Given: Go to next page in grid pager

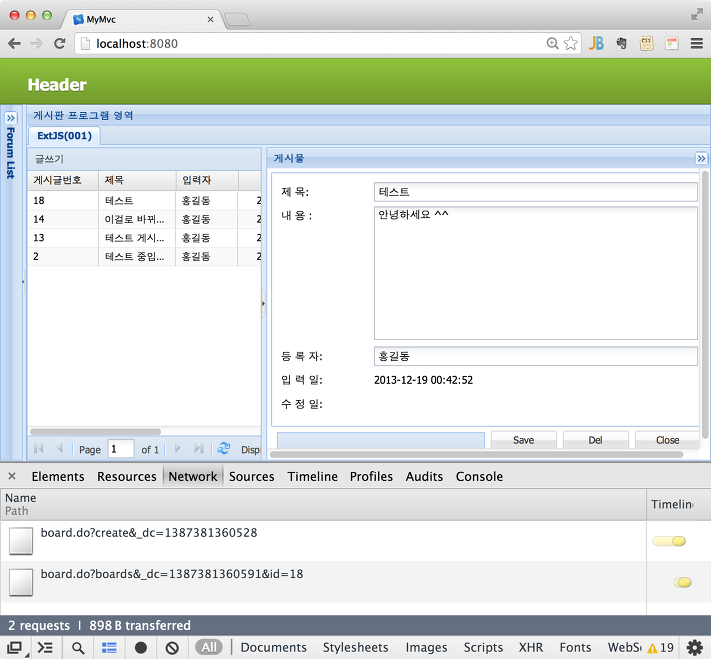Looking at the screenshot, I should coord(177,449).
